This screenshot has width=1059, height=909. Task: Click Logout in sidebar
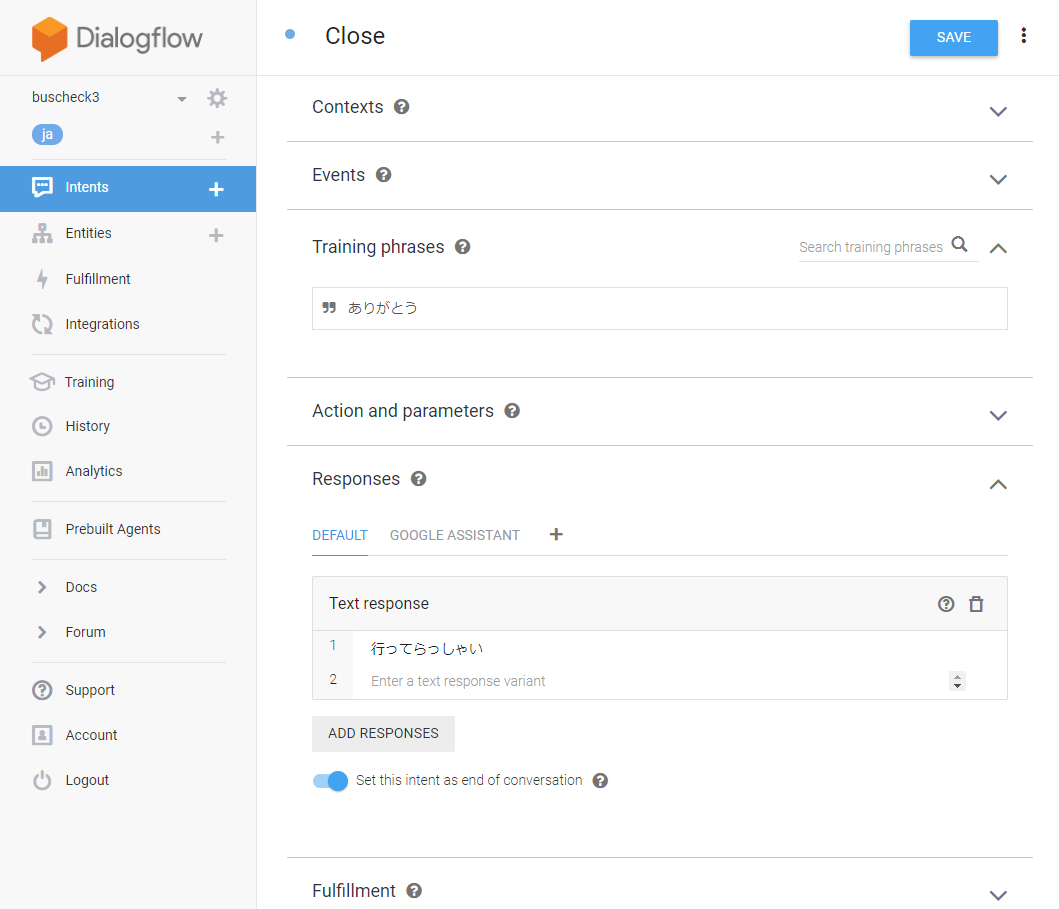coord(87,780)
